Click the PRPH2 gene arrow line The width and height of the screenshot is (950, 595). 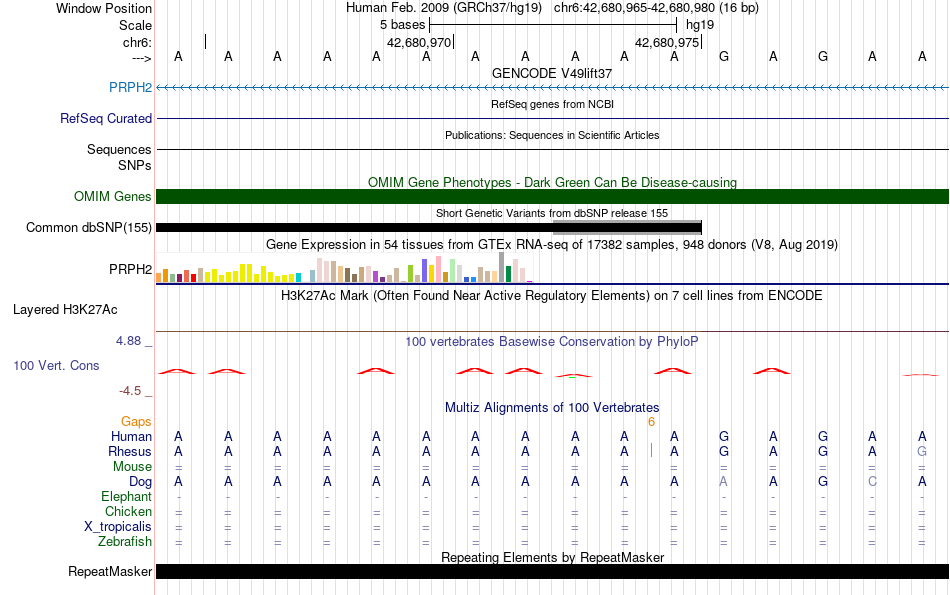click(552, 88)
